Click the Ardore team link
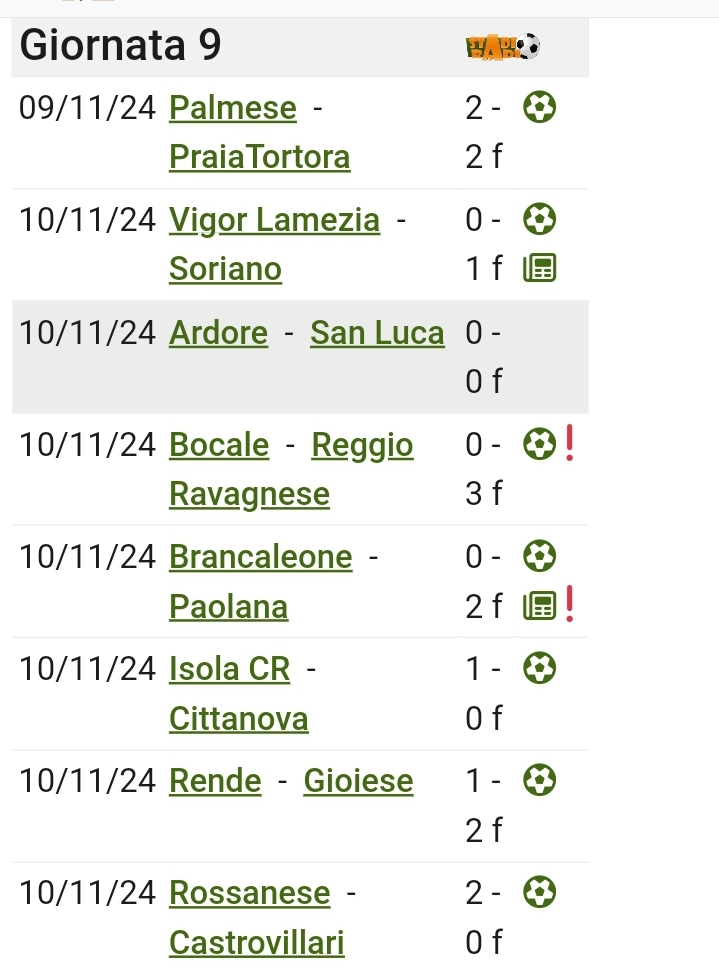 (219, 332)
